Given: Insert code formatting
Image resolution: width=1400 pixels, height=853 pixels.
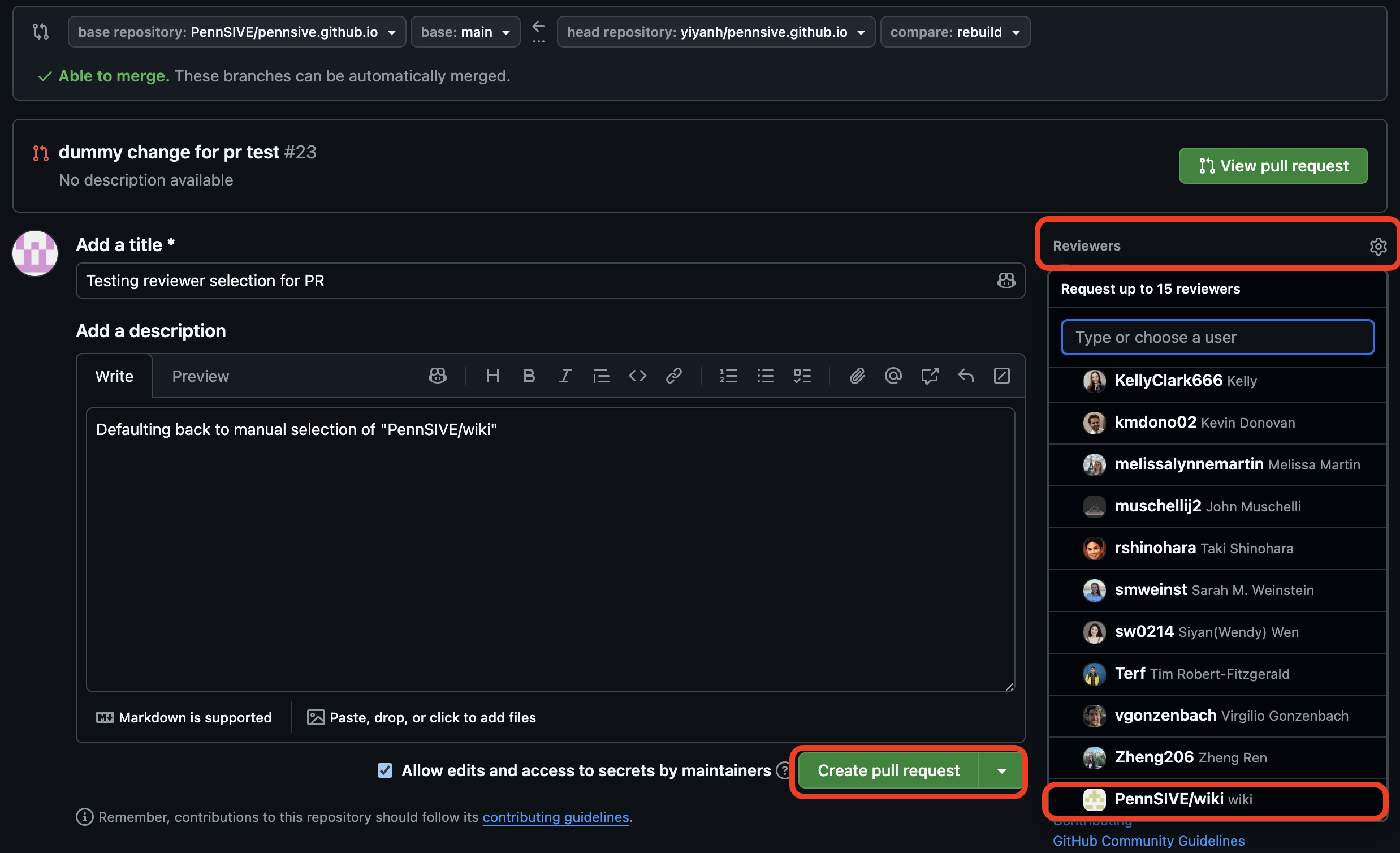Looking at the screenshot, I should click(x=637, y=376).
